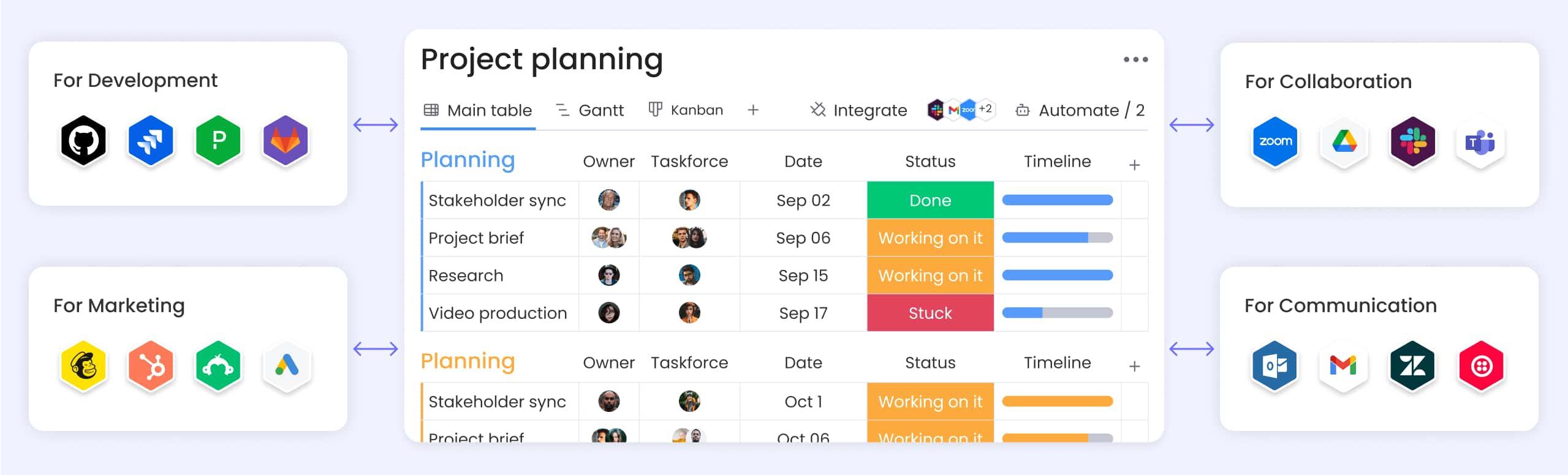Click the Integrate button
This screenshot has height=475, width=1568.
click(858, 110)
